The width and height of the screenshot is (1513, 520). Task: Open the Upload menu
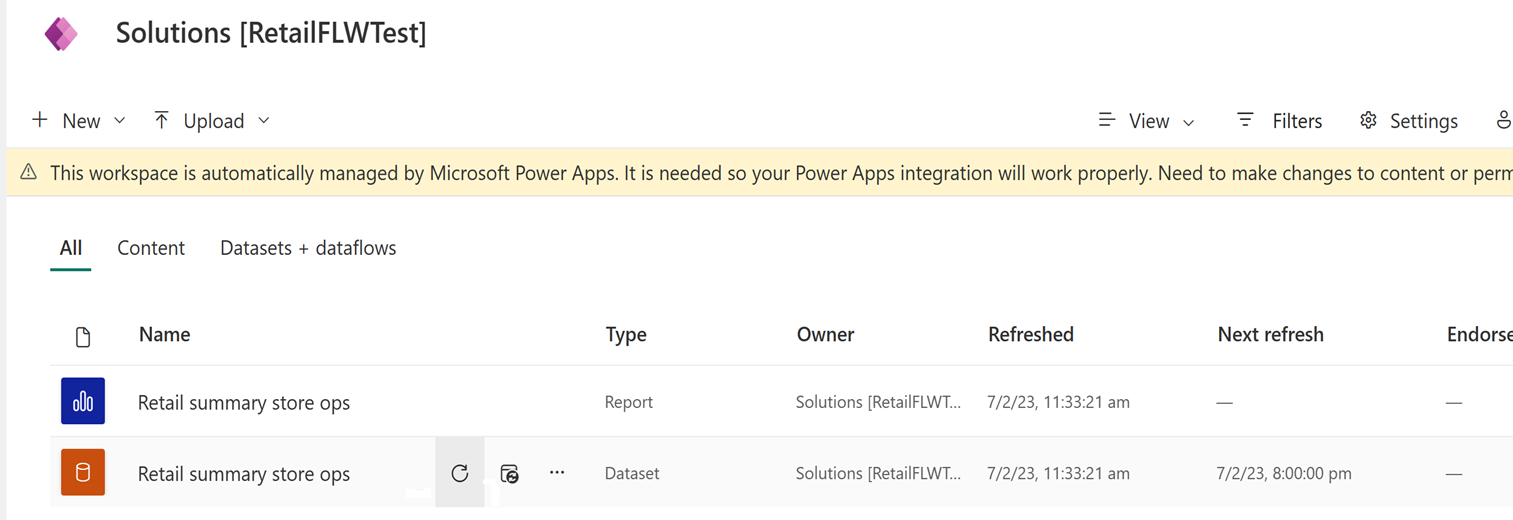[212, 121]
